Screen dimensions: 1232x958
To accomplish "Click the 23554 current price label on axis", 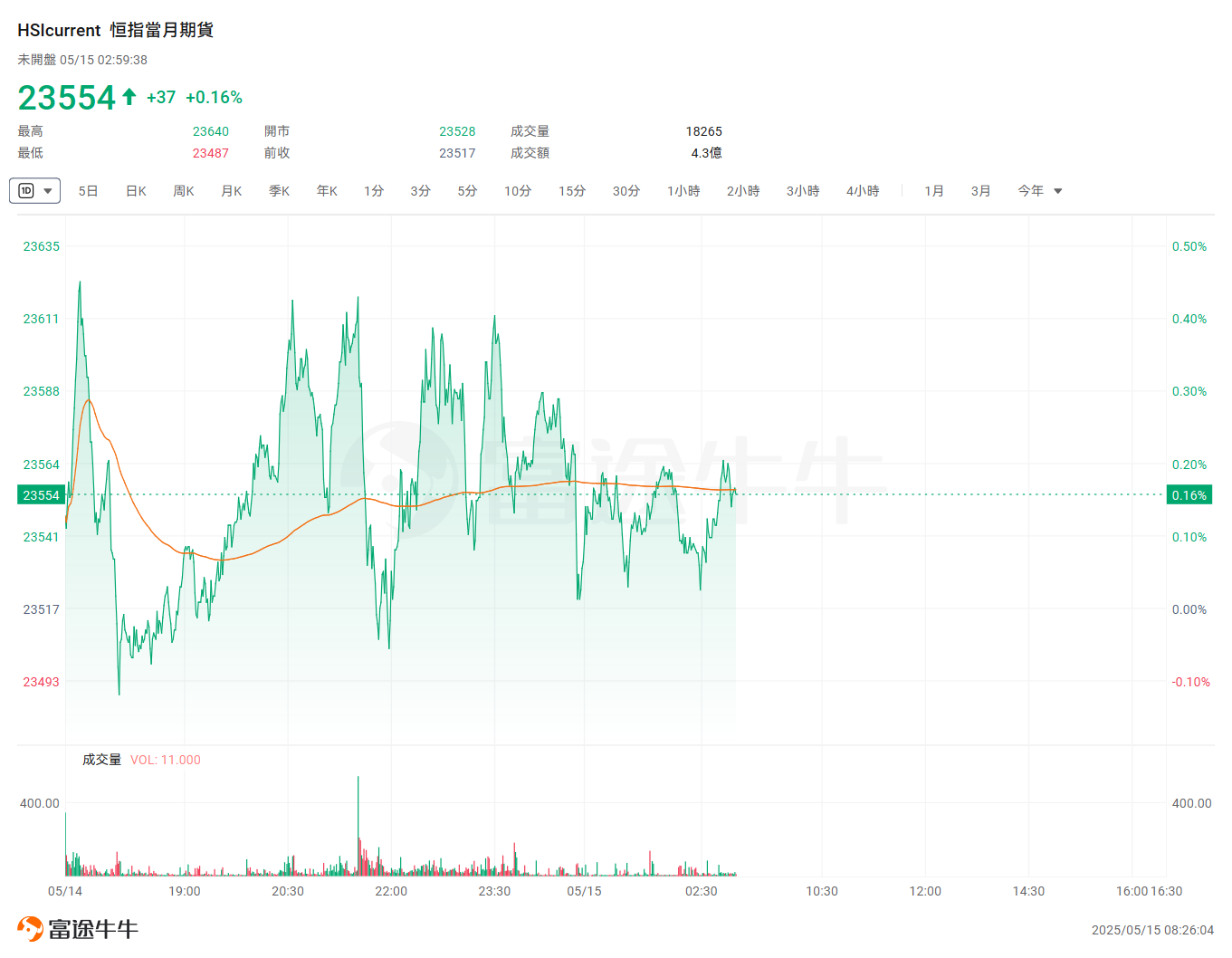I will [x=41, y=495].
